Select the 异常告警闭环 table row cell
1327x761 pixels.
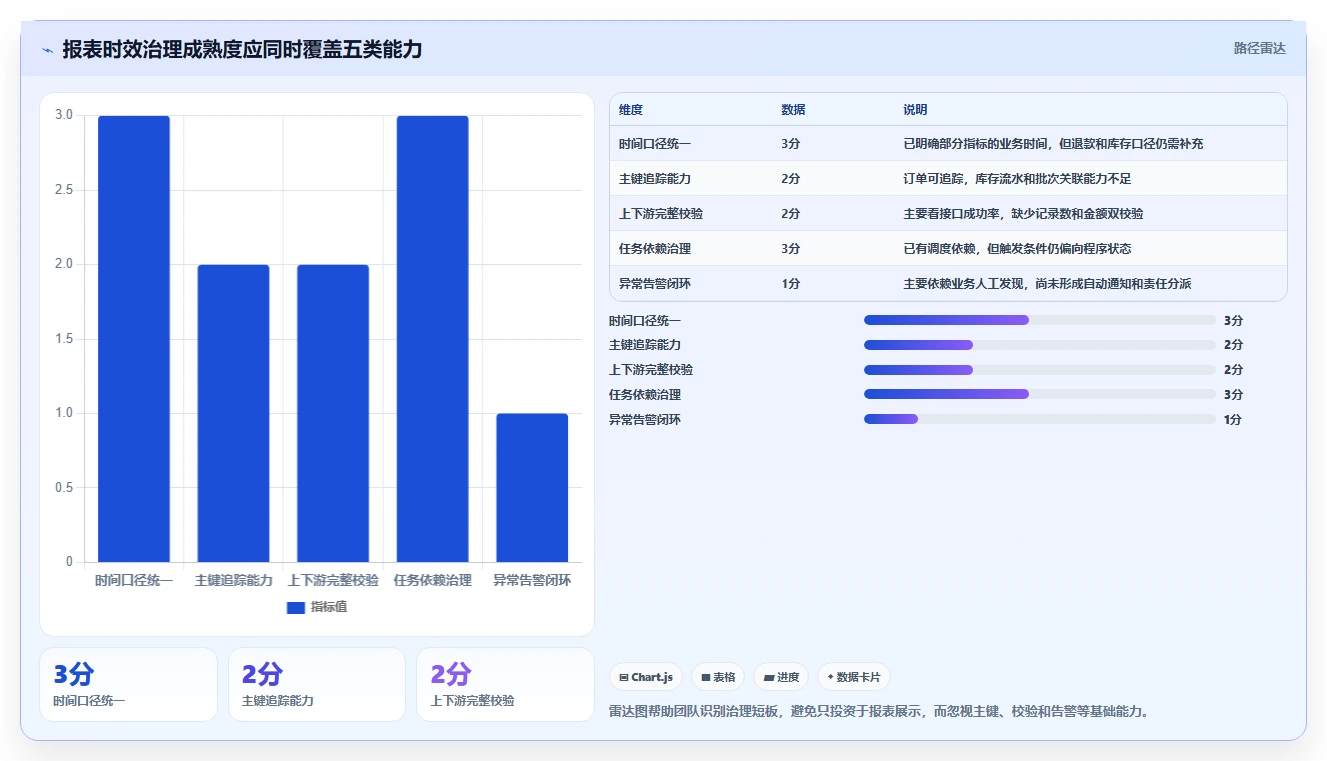click(x=655, y=284)
